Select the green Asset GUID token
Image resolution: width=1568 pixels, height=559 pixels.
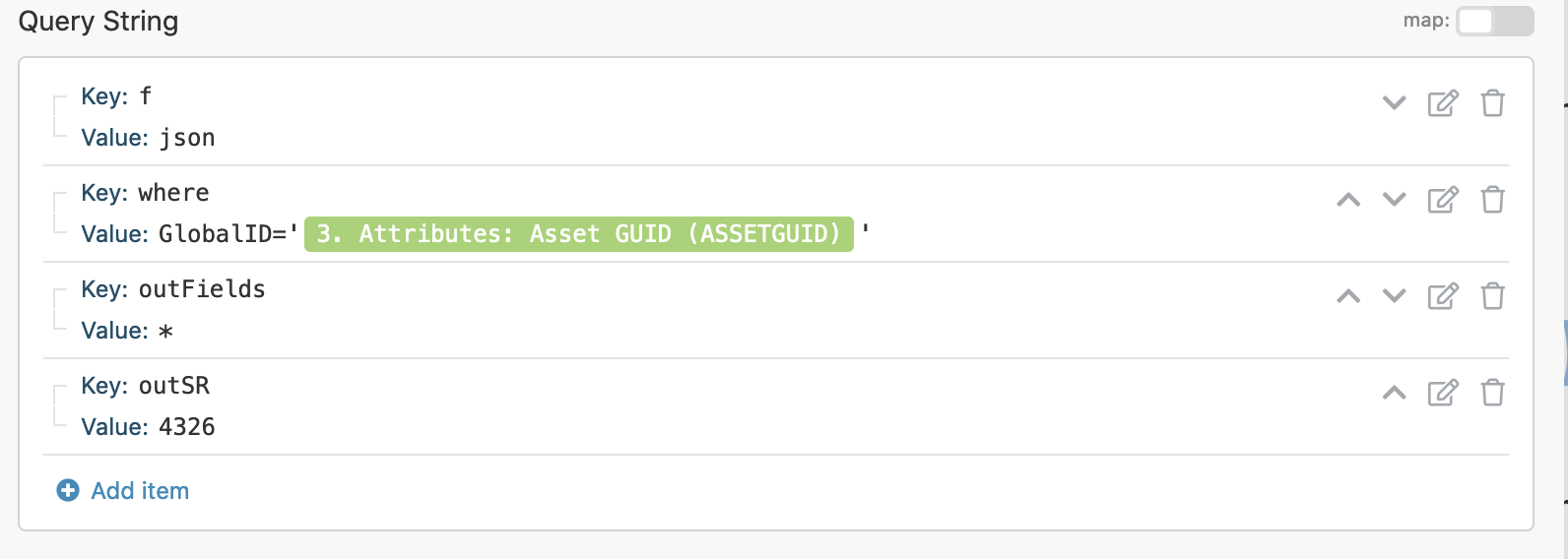click(x=578, y=234)
